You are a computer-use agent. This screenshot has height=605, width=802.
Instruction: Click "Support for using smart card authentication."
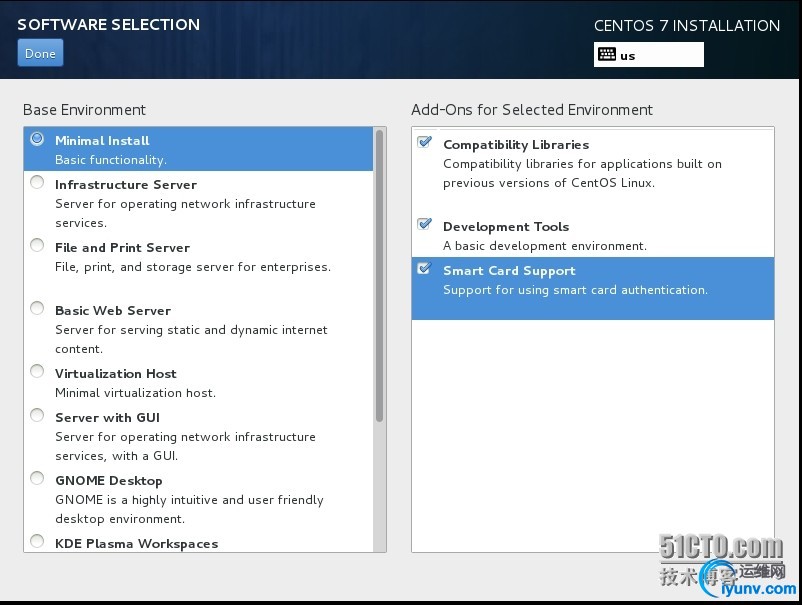(x=575, y=290)
